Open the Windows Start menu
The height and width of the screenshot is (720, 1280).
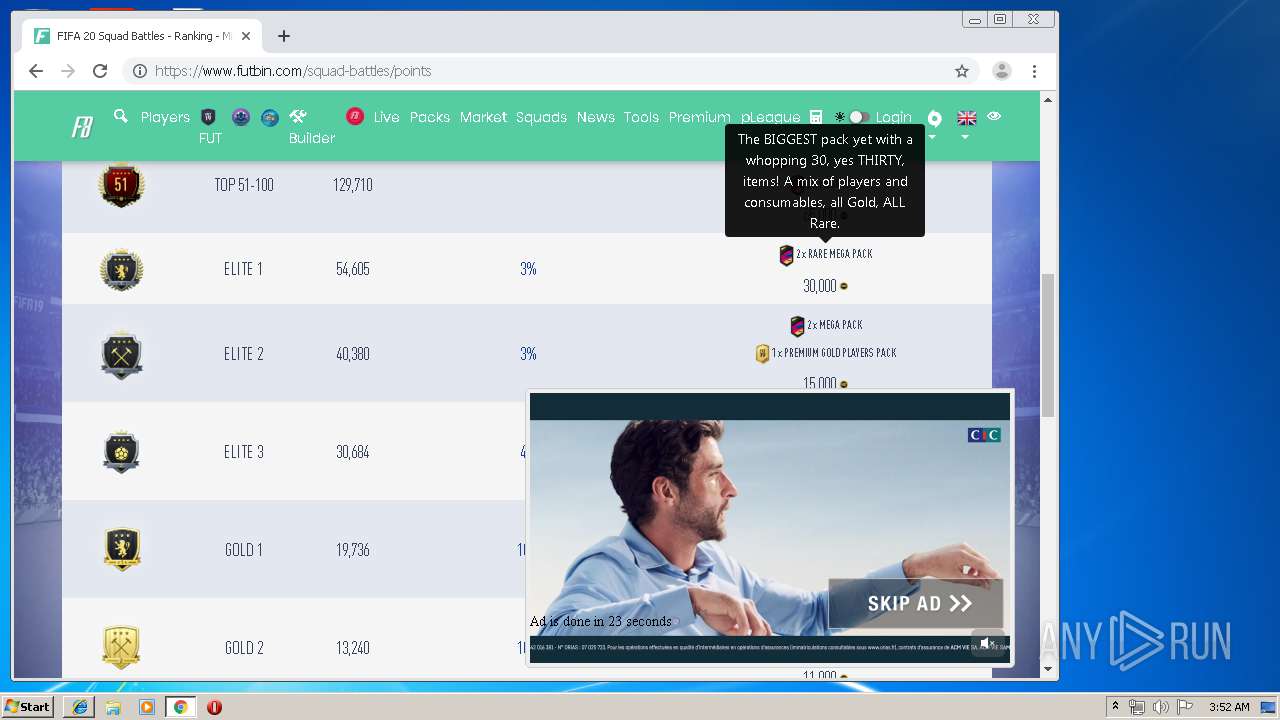coord(28,707)
